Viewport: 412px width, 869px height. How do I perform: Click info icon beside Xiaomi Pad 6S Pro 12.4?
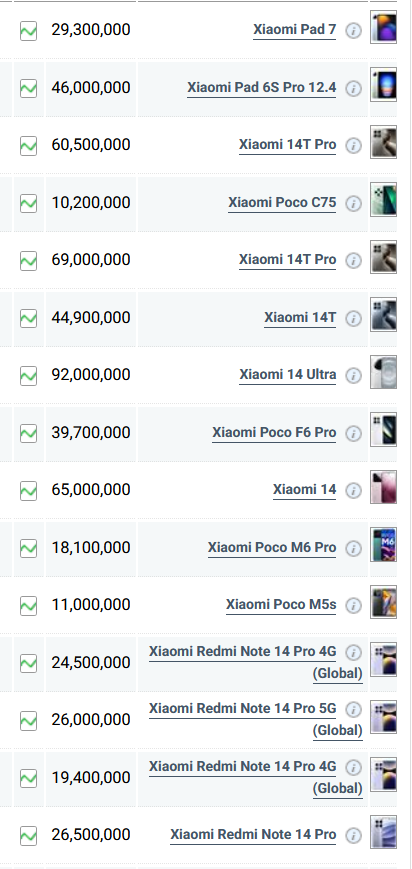pos(353,88)
